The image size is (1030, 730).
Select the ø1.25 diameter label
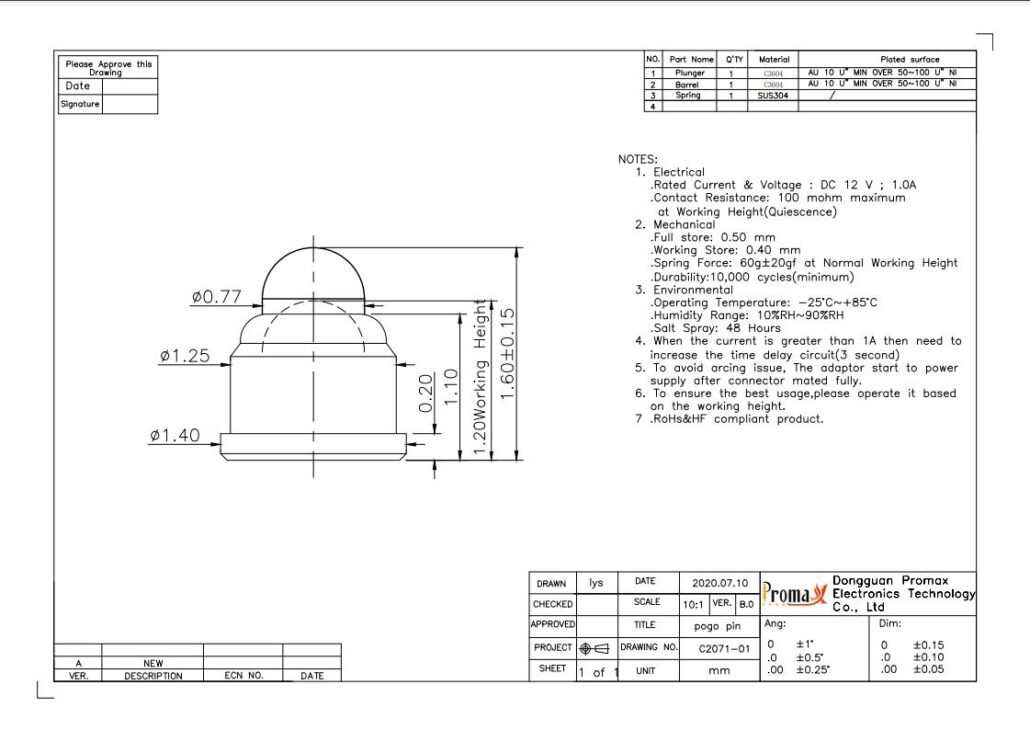pos(184,356)
